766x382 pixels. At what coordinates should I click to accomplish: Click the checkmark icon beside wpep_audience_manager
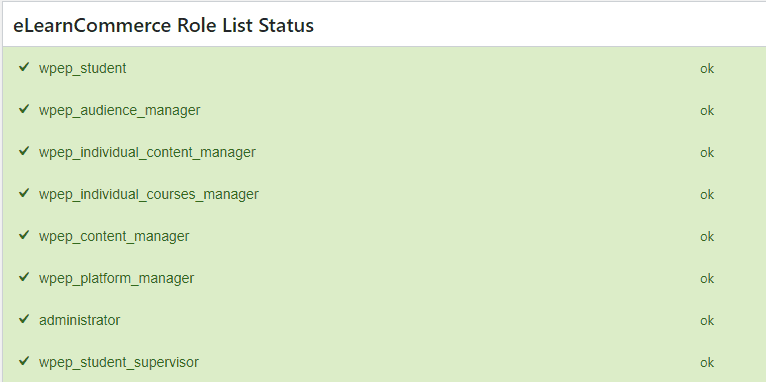tap(24, 109)
